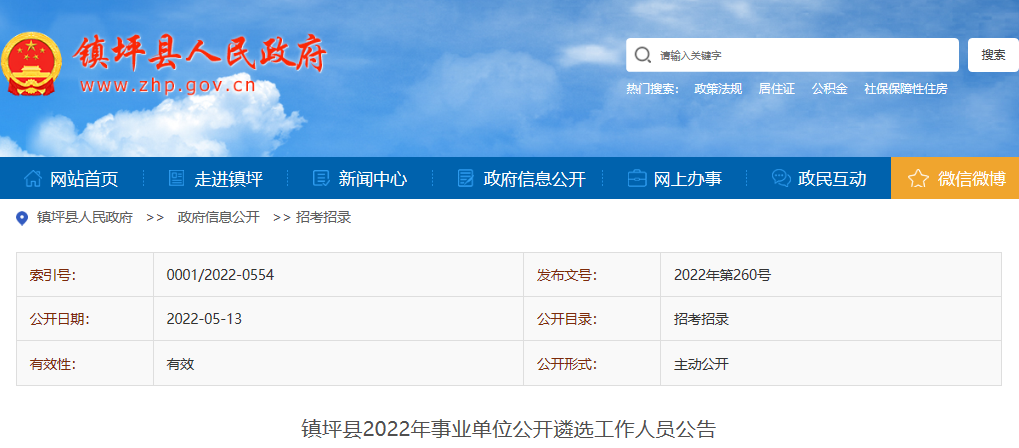Click the document icon beside 政府信息公开

(465, 179)
